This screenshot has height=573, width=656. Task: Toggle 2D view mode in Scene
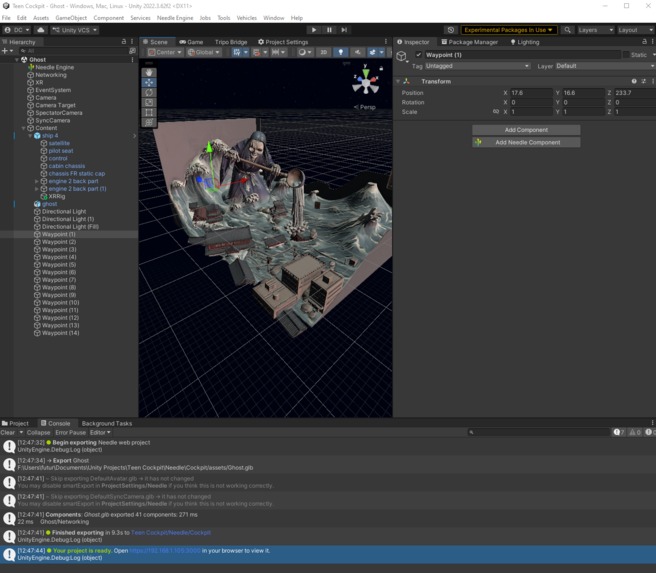tap(323, 52)
